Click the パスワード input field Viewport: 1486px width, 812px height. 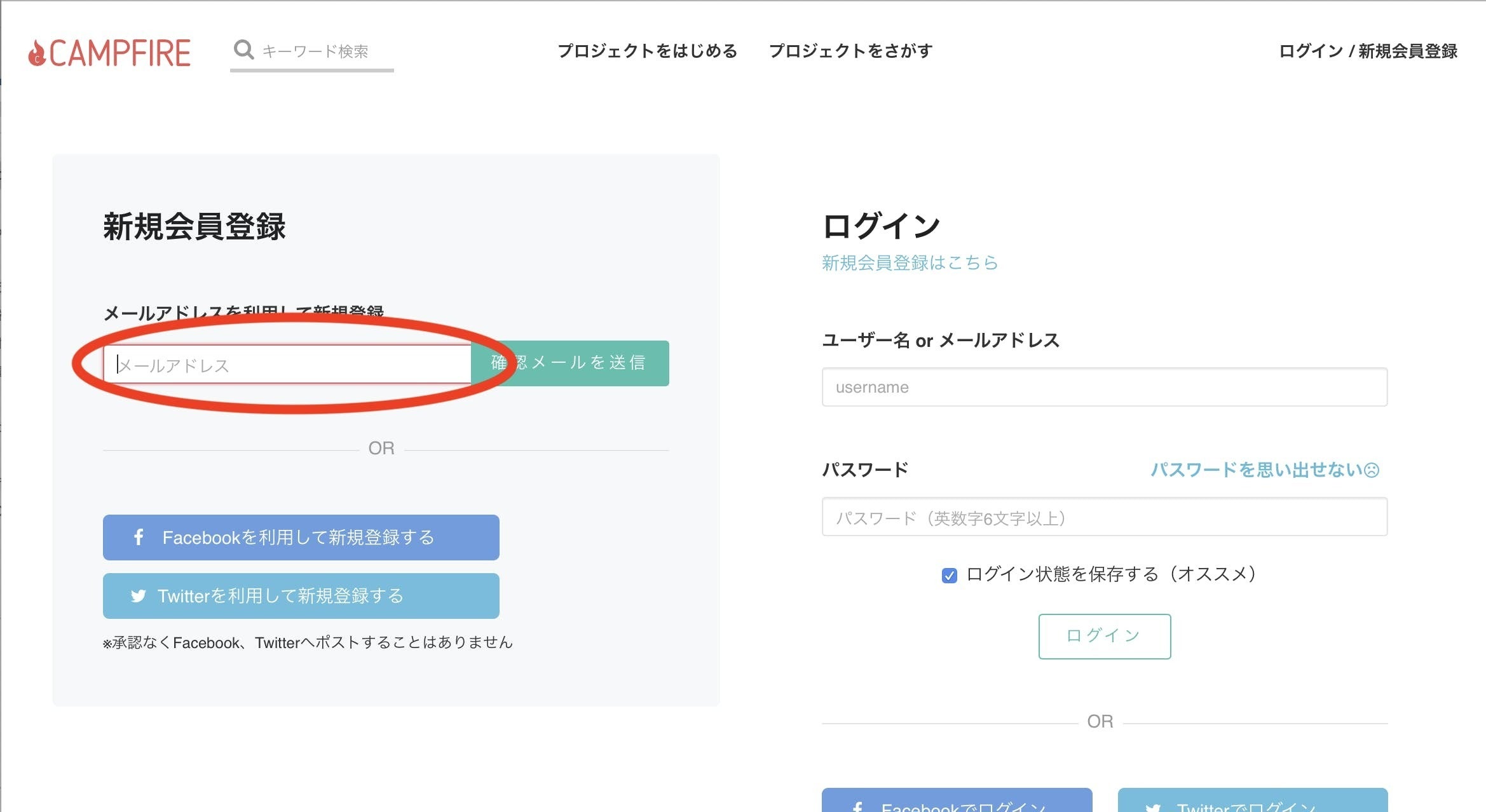click(x=1104, y=517)
